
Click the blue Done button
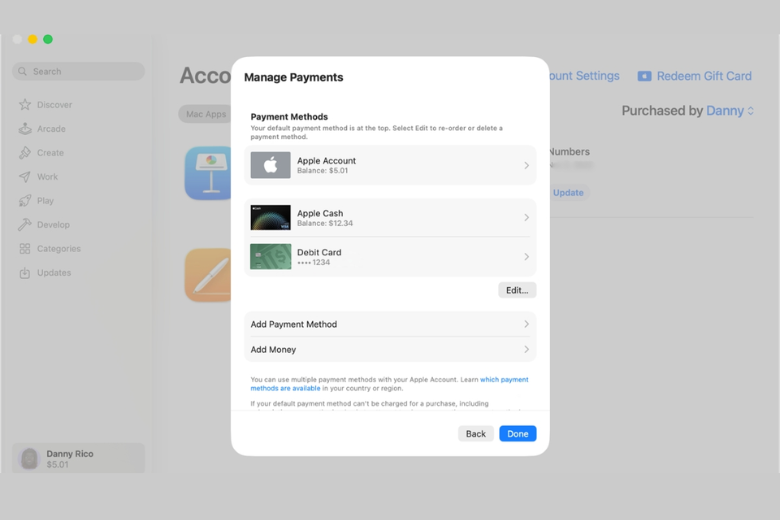click(518, 433)
